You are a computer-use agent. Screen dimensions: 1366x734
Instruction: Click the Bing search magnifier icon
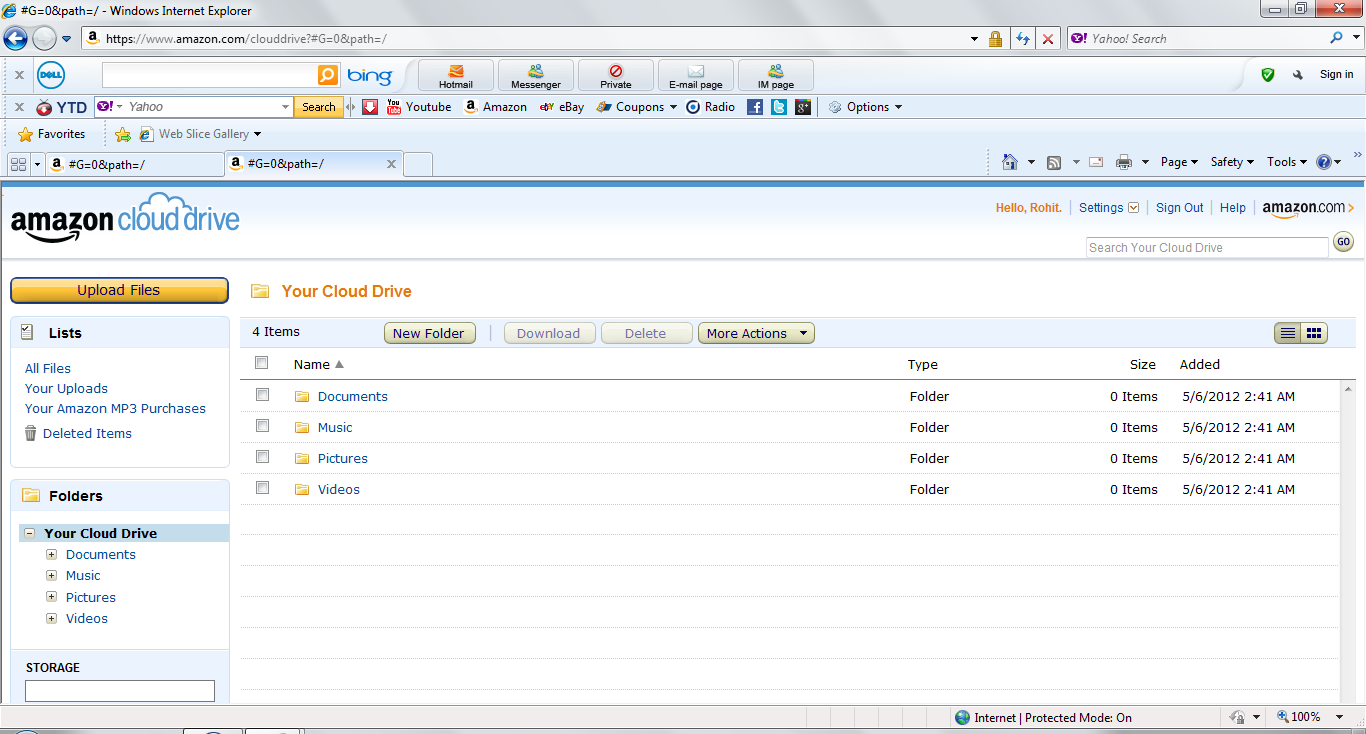(327, 76)
